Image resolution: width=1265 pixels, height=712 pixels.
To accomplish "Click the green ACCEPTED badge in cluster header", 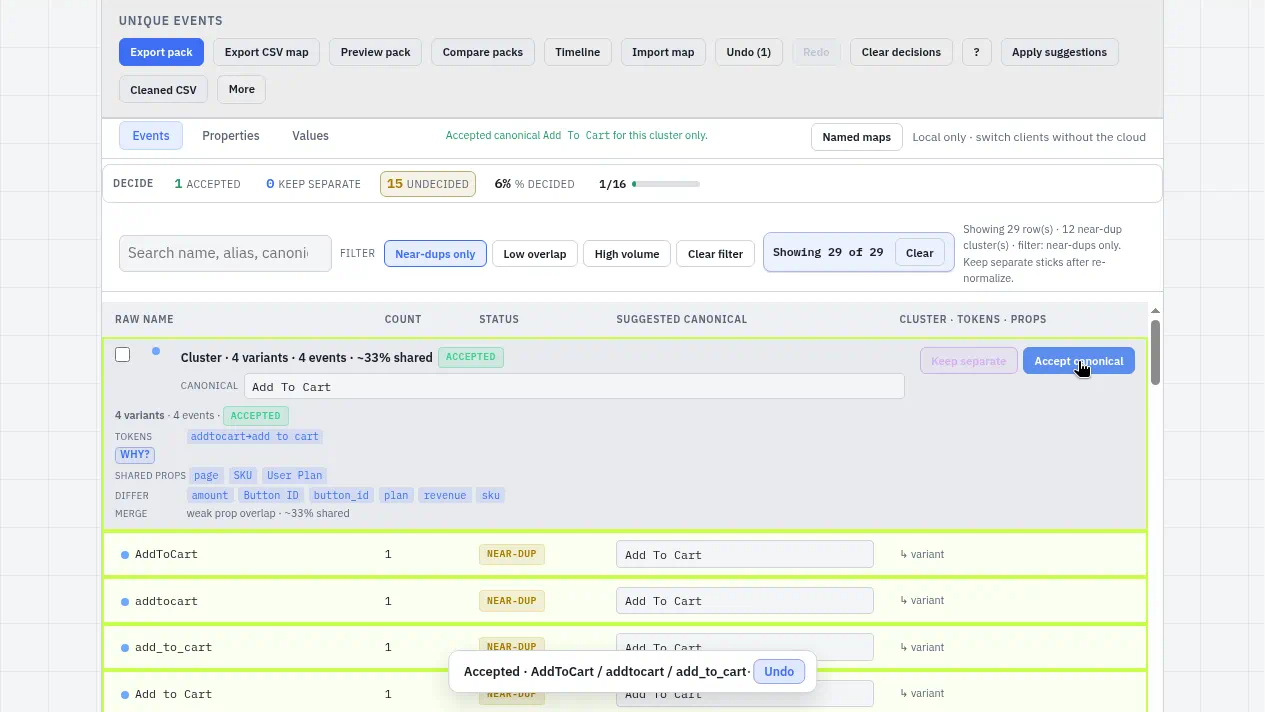I will (x=471, y=357).
